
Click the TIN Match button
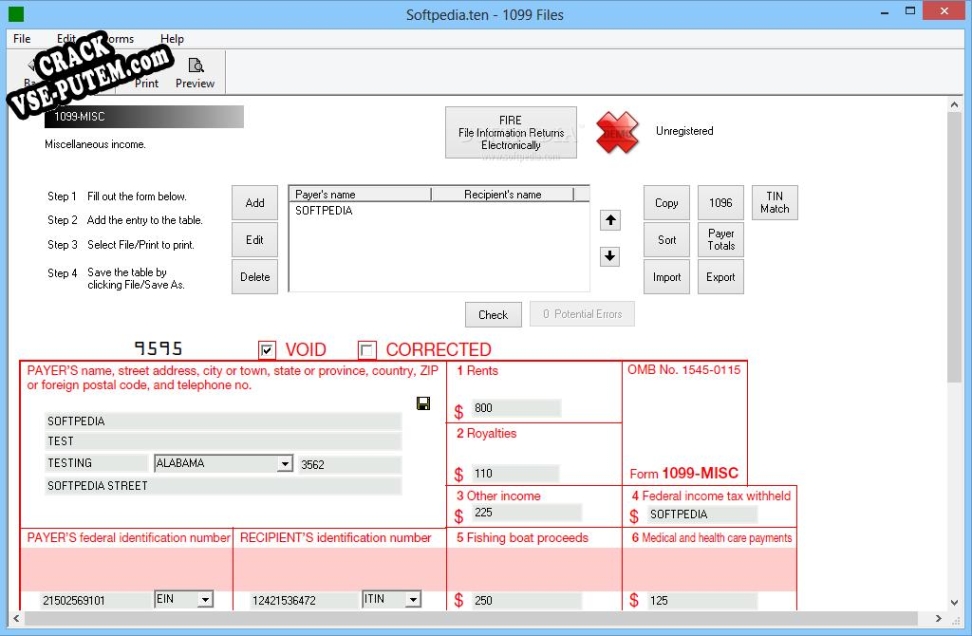pyautogui.click(x=775, y=203)
